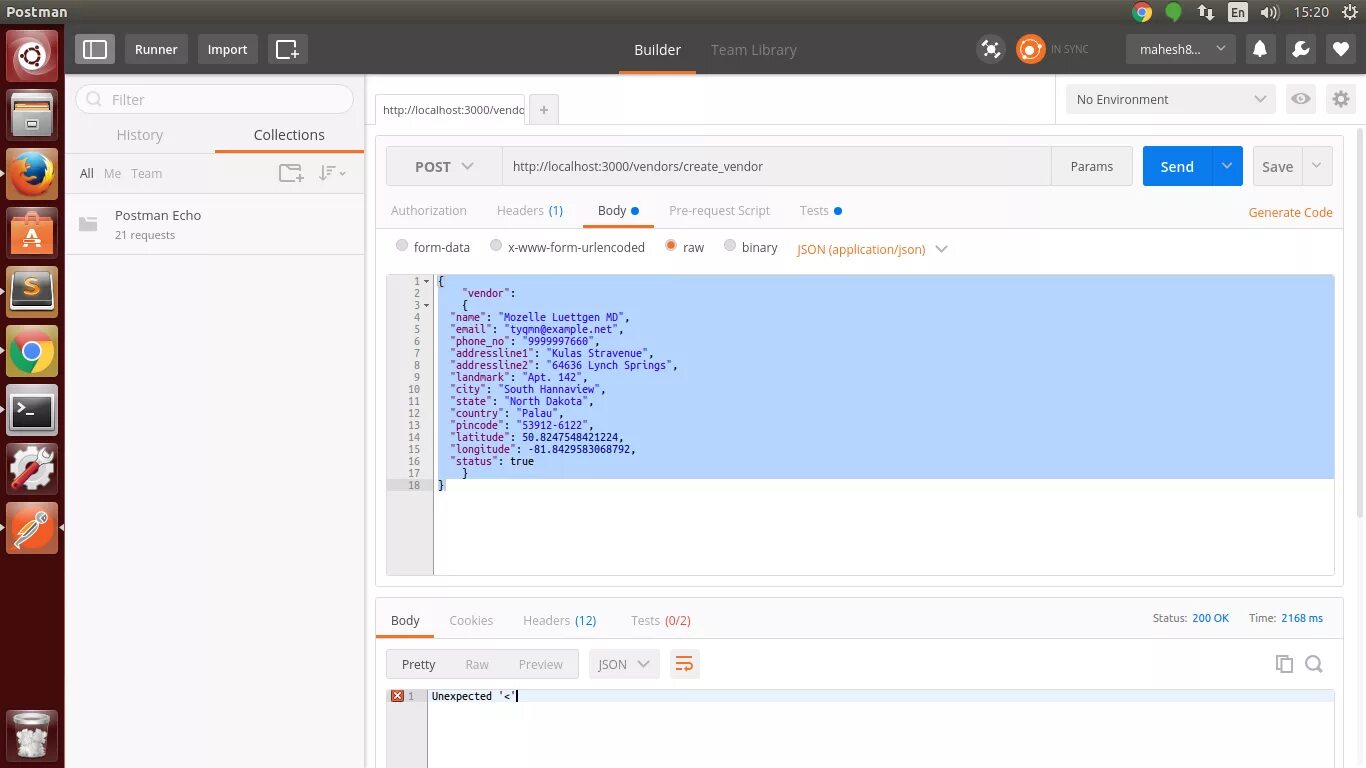Open notifications bell icon
Screen dimensions: 1366x768
[1260, 49]
